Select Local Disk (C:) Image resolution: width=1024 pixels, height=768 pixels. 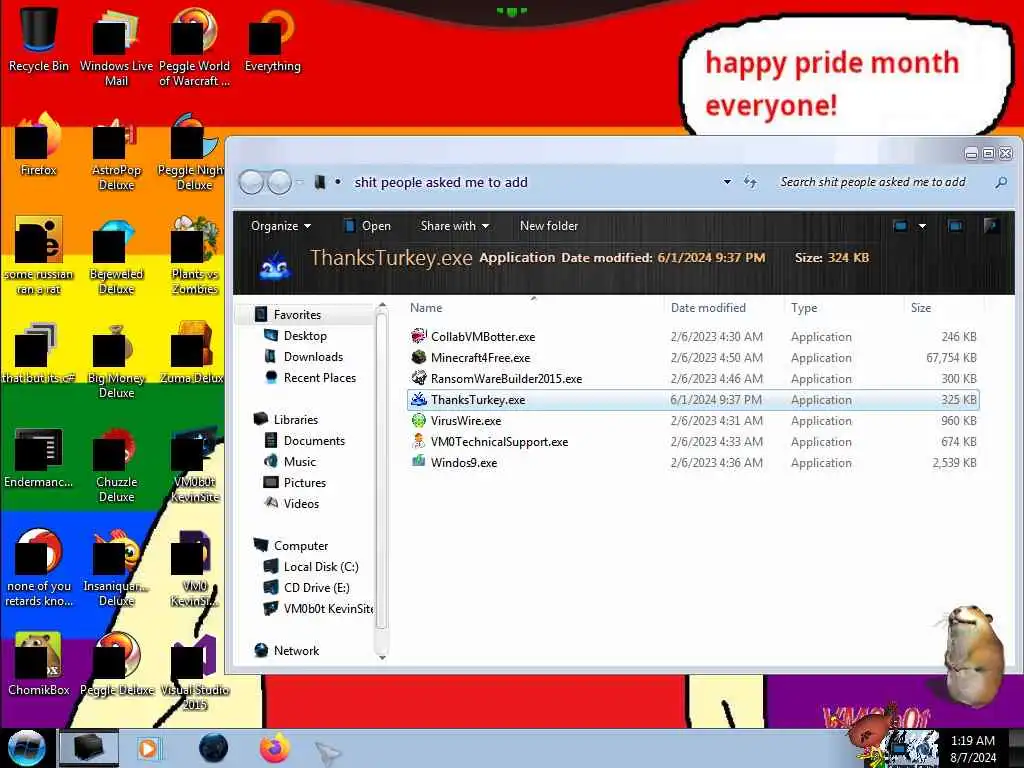(x=321, y=567)
